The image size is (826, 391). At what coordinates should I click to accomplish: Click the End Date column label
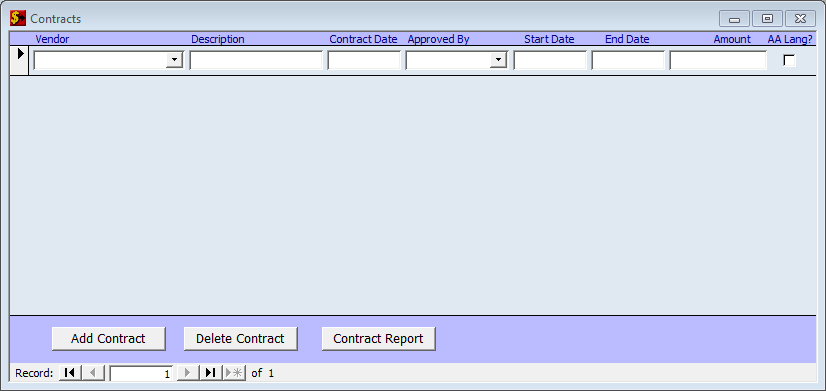point(627,39)
